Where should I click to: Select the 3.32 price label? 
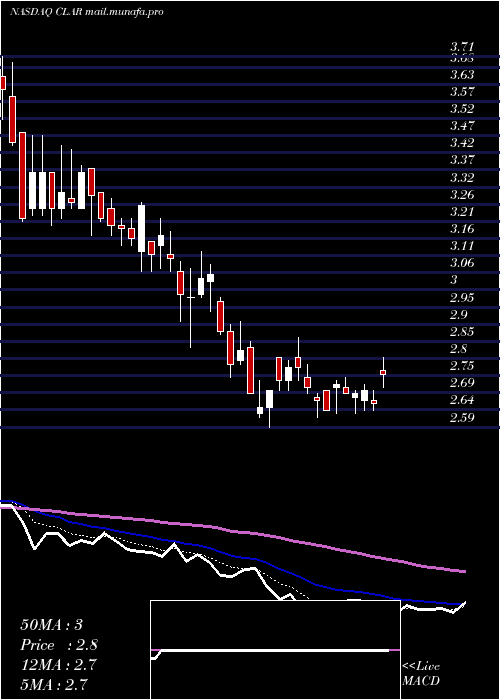[x=462, y=178]
